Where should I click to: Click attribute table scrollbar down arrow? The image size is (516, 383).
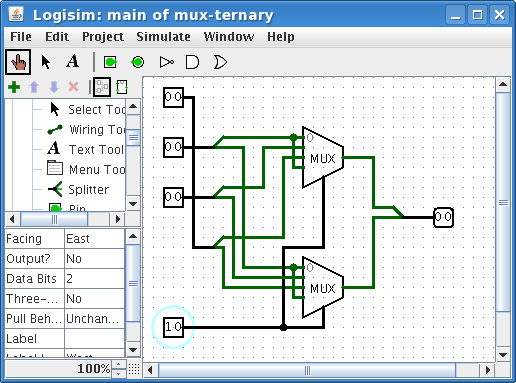point(133,350)
